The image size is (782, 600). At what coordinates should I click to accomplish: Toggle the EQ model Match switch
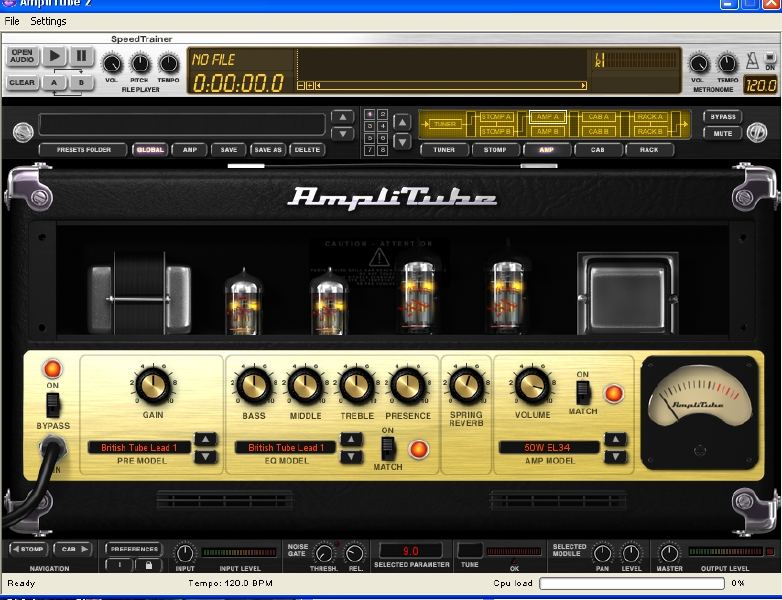(x=388, y=449)
